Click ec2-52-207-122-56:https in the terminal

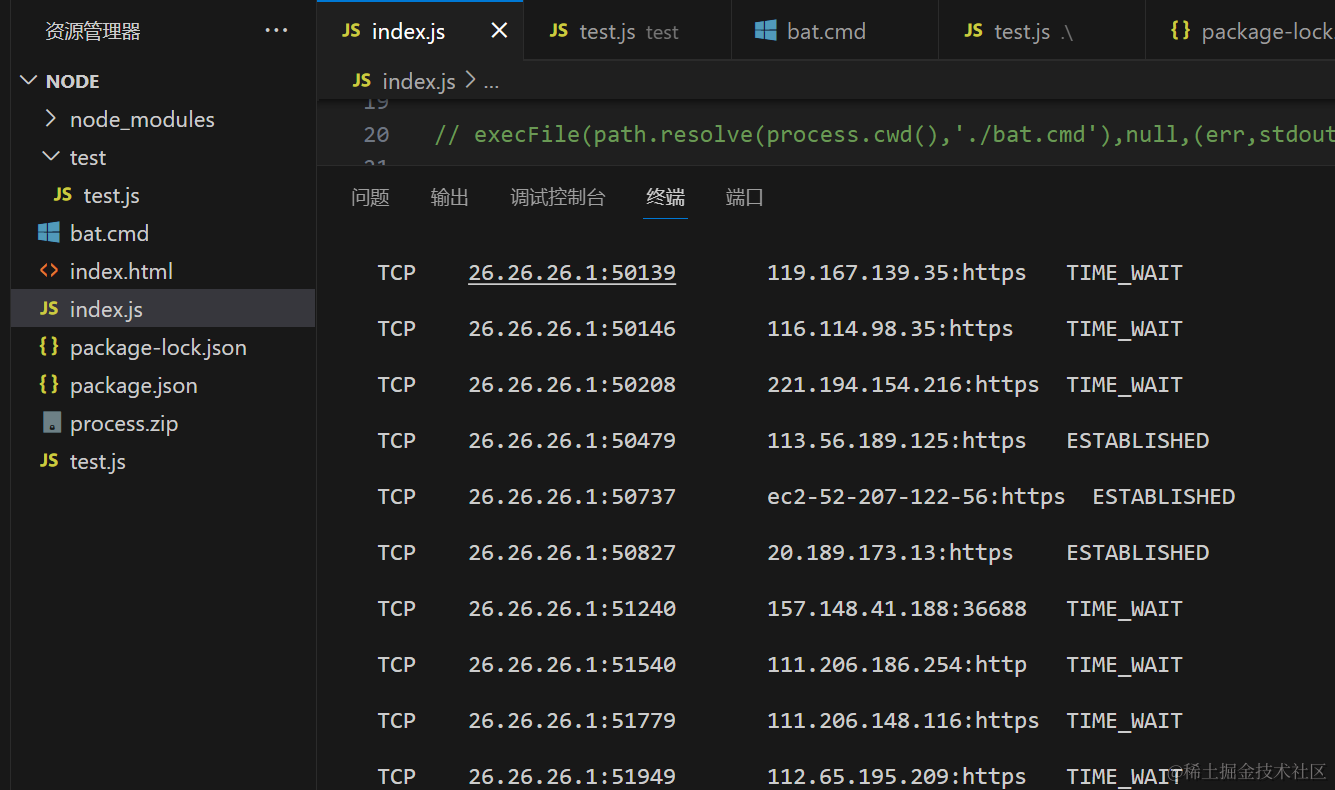point(916,497)
